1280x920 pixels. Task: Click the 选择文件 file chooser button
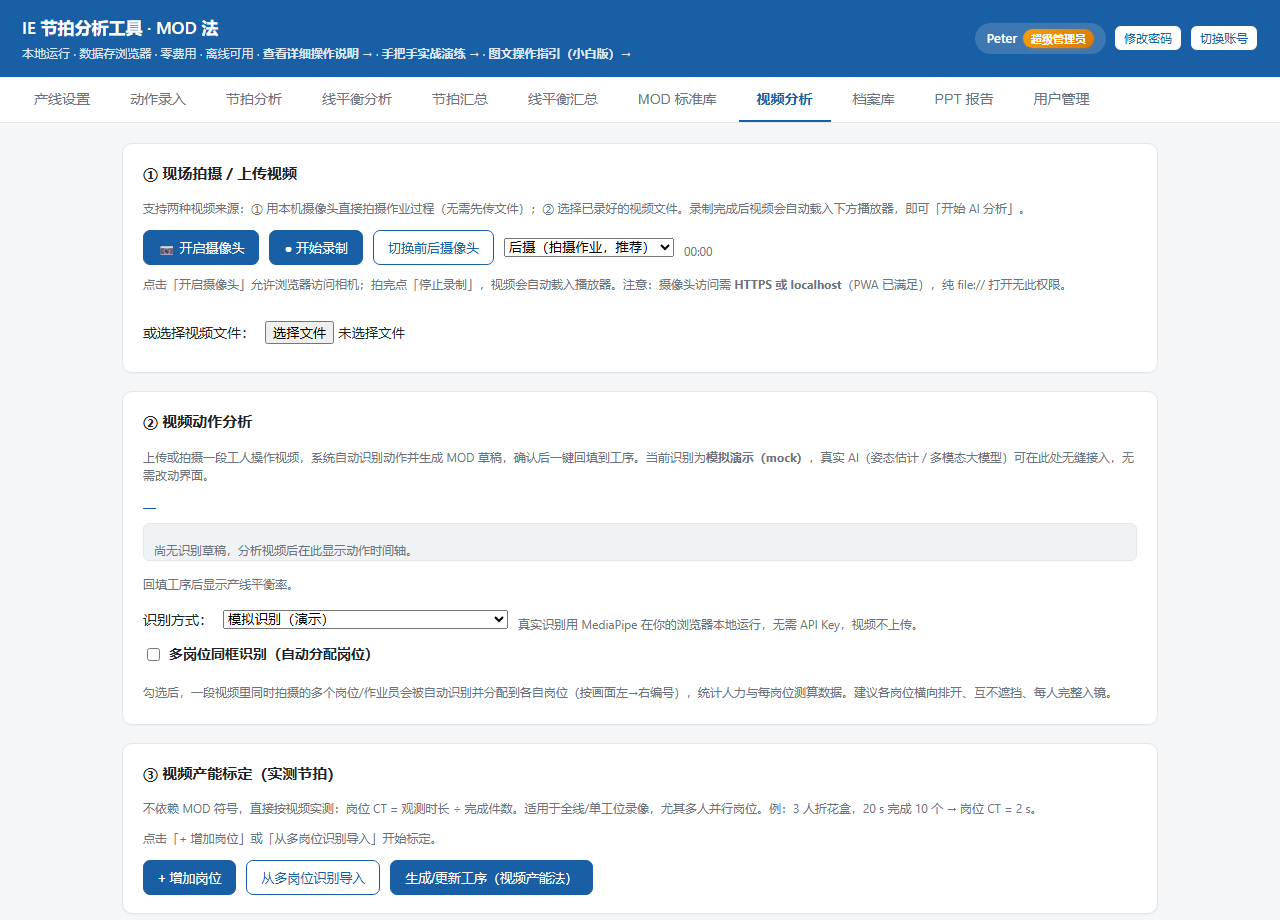[299, 333]
